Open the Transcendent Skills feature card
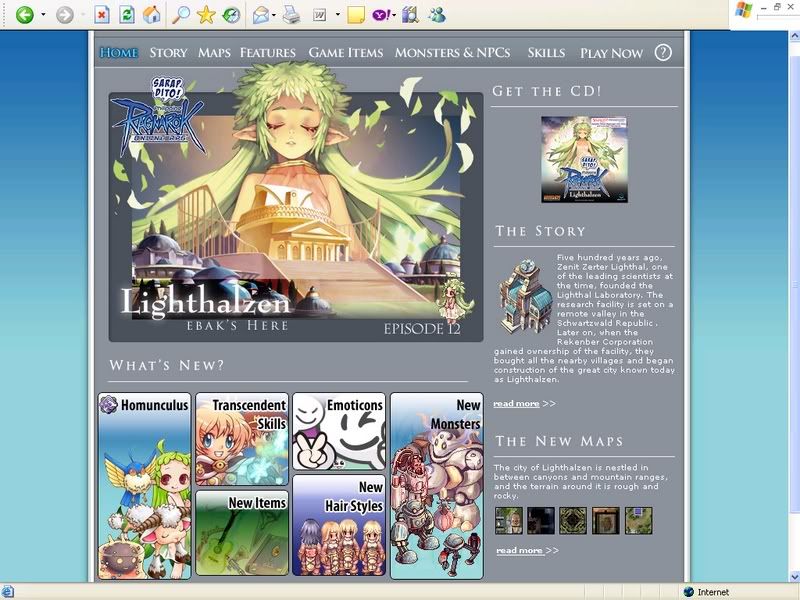800x600 pixels. pyautogui.click(x=242, y=439)
